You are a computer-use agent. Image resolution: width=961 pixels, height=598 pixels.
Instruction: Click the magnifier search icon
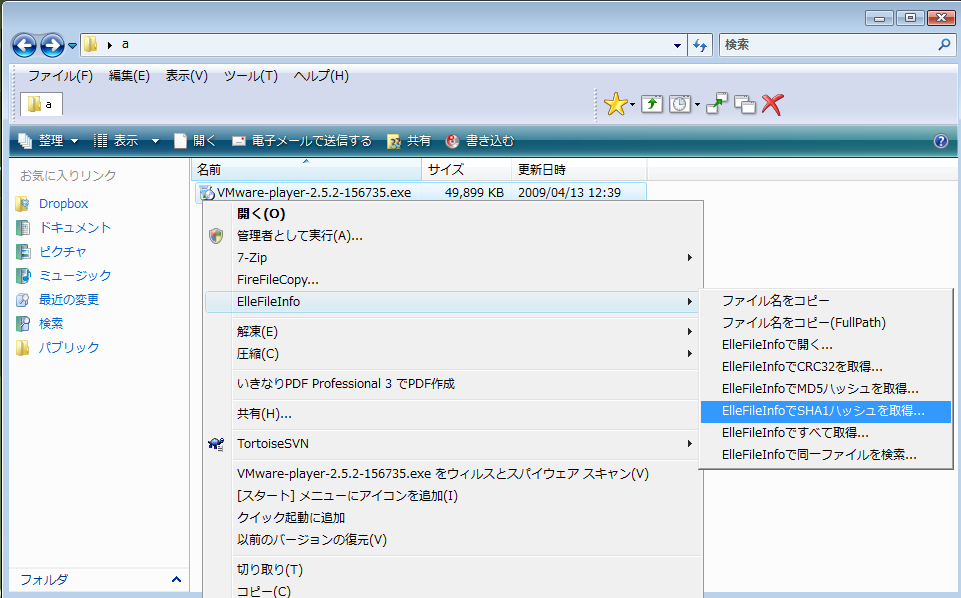point(944,44)
